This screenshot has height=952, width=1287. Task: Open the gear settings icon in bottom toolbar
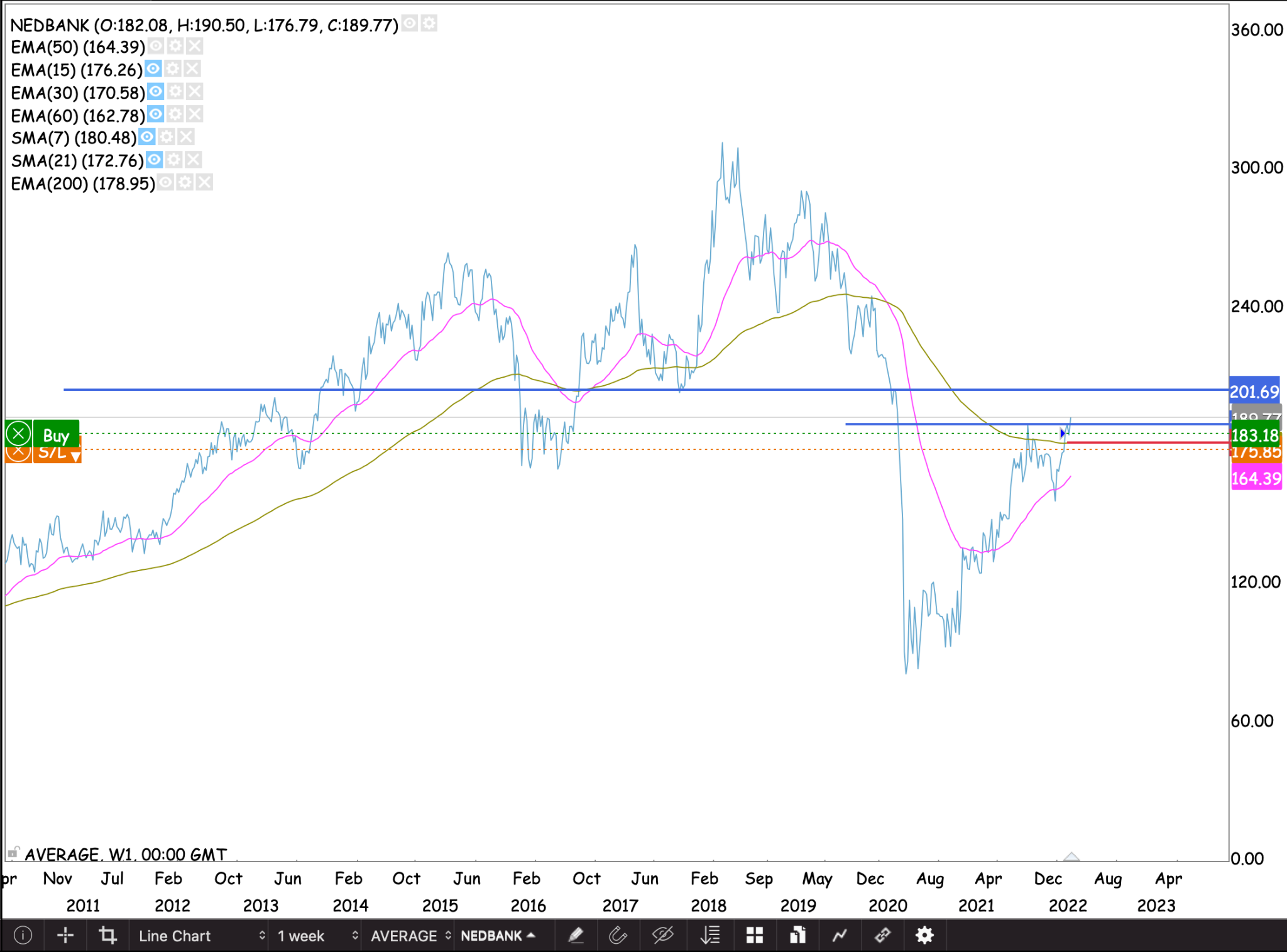[924, 936]
